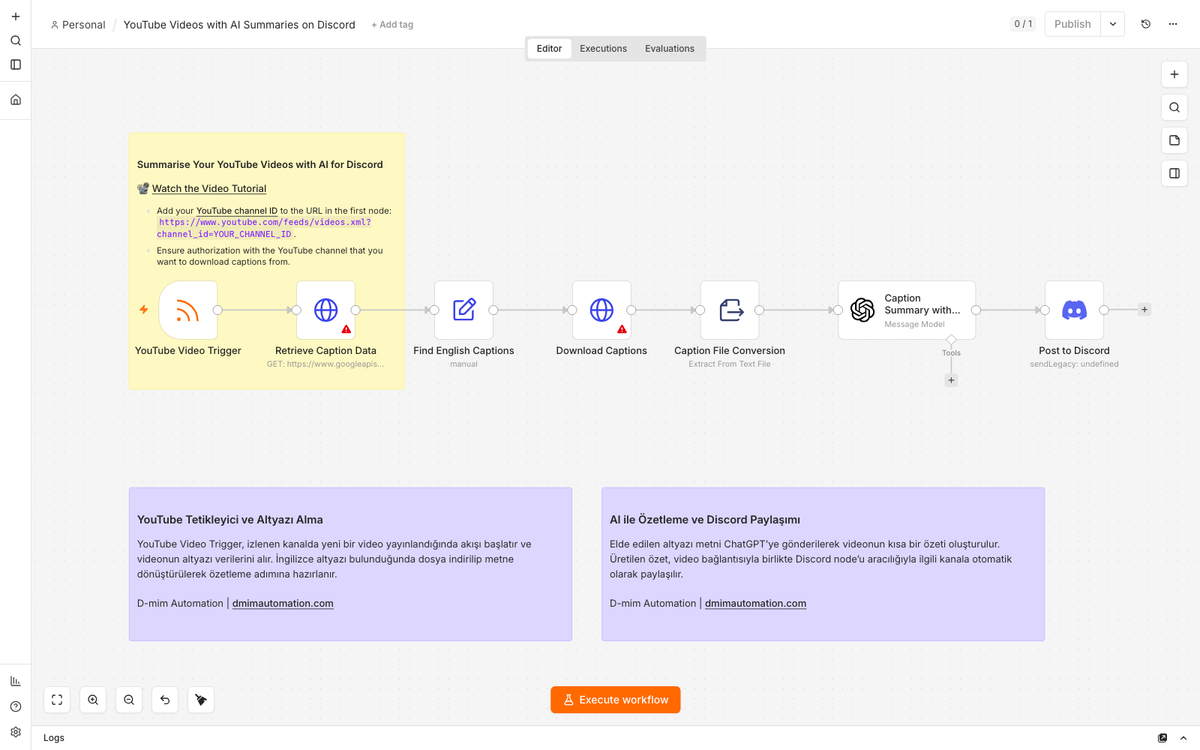Add sticky note icon on canvas right
1200x750 pixels.
coord(1174,140)
